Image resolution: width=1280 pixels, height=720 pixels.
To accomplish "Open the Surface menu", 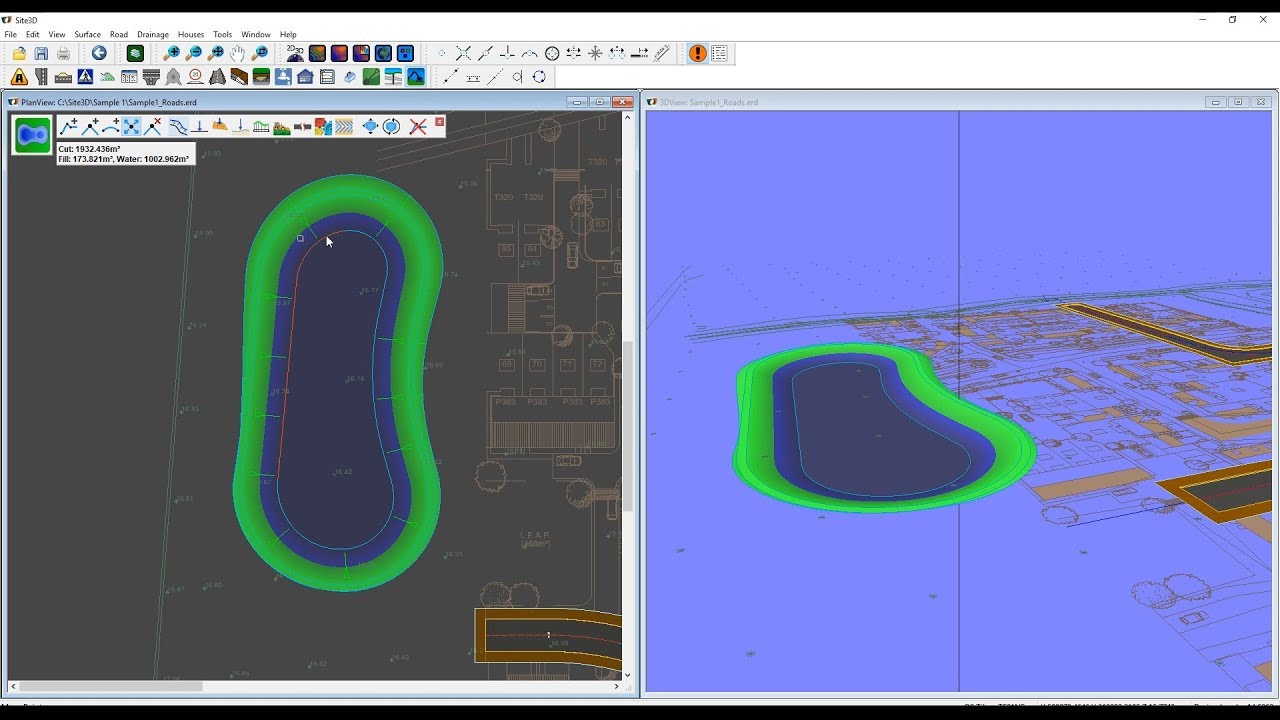I will (87, 34).
